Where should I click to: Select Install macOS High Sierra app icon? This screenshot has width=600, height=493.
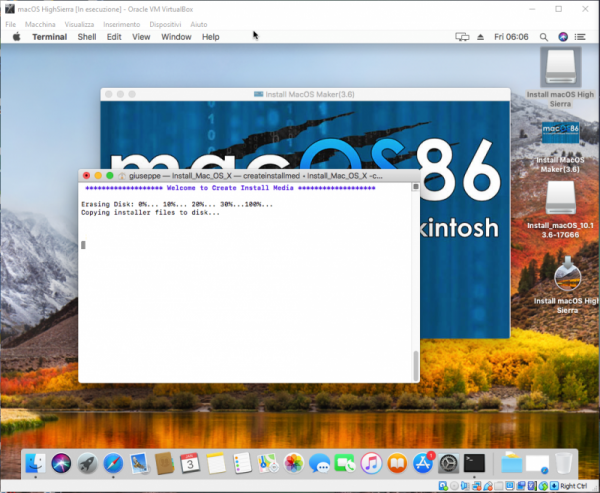568,275
